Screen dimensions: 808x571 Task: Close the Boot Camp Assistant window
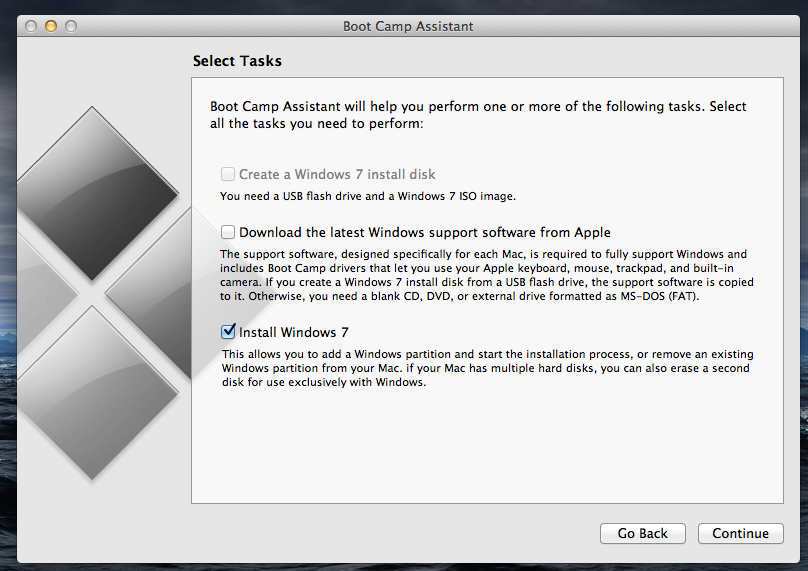click(31, 26)
